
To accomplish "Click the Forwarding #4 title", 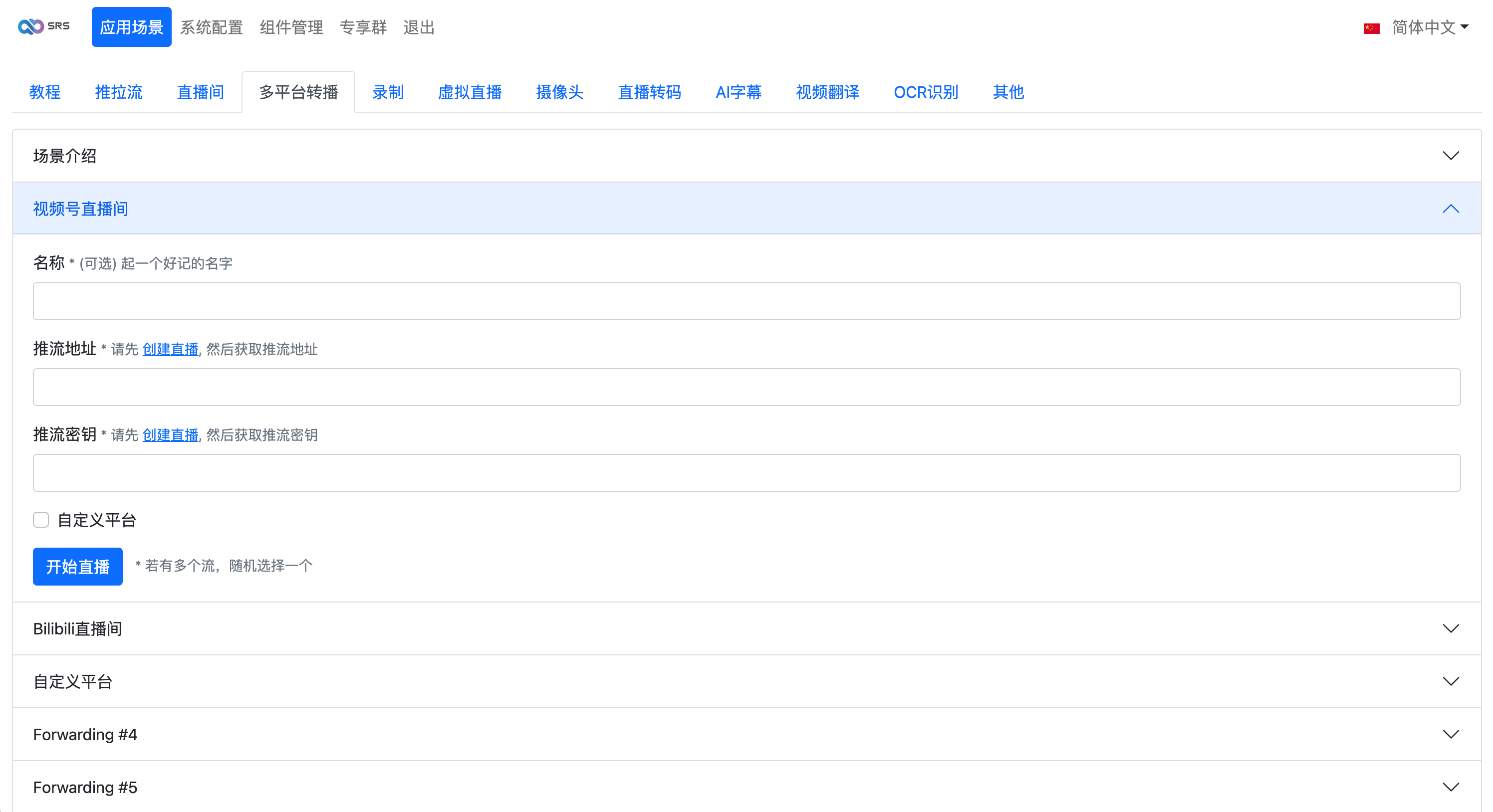I will pos(85,734).
